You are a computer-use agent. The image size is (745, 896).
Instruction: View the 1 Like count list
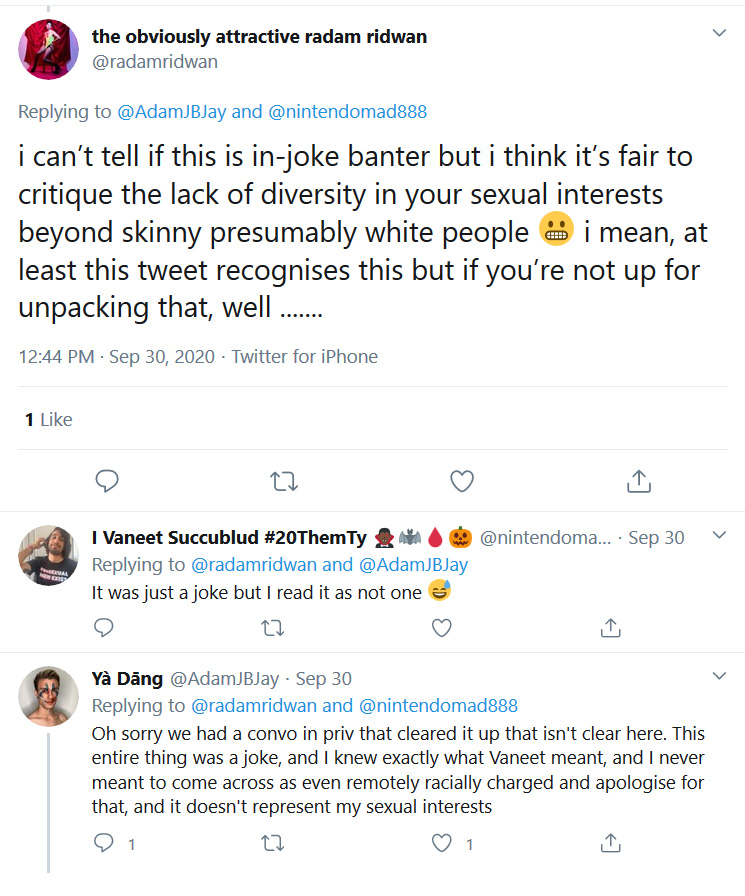(x=49, y=419)
